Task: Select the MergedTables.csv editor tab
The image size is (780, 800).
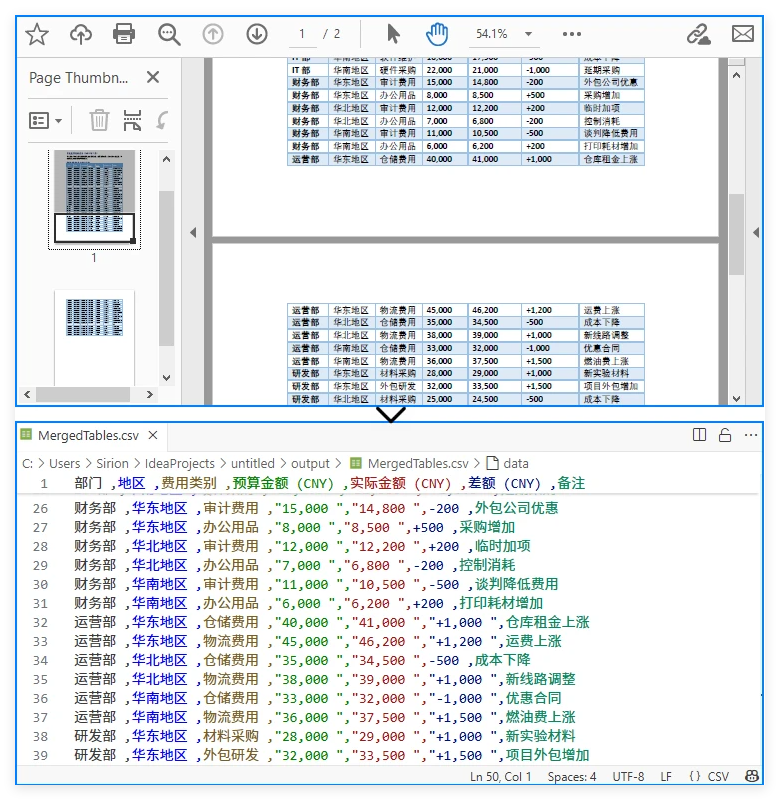Action: [x=88, y=435]
